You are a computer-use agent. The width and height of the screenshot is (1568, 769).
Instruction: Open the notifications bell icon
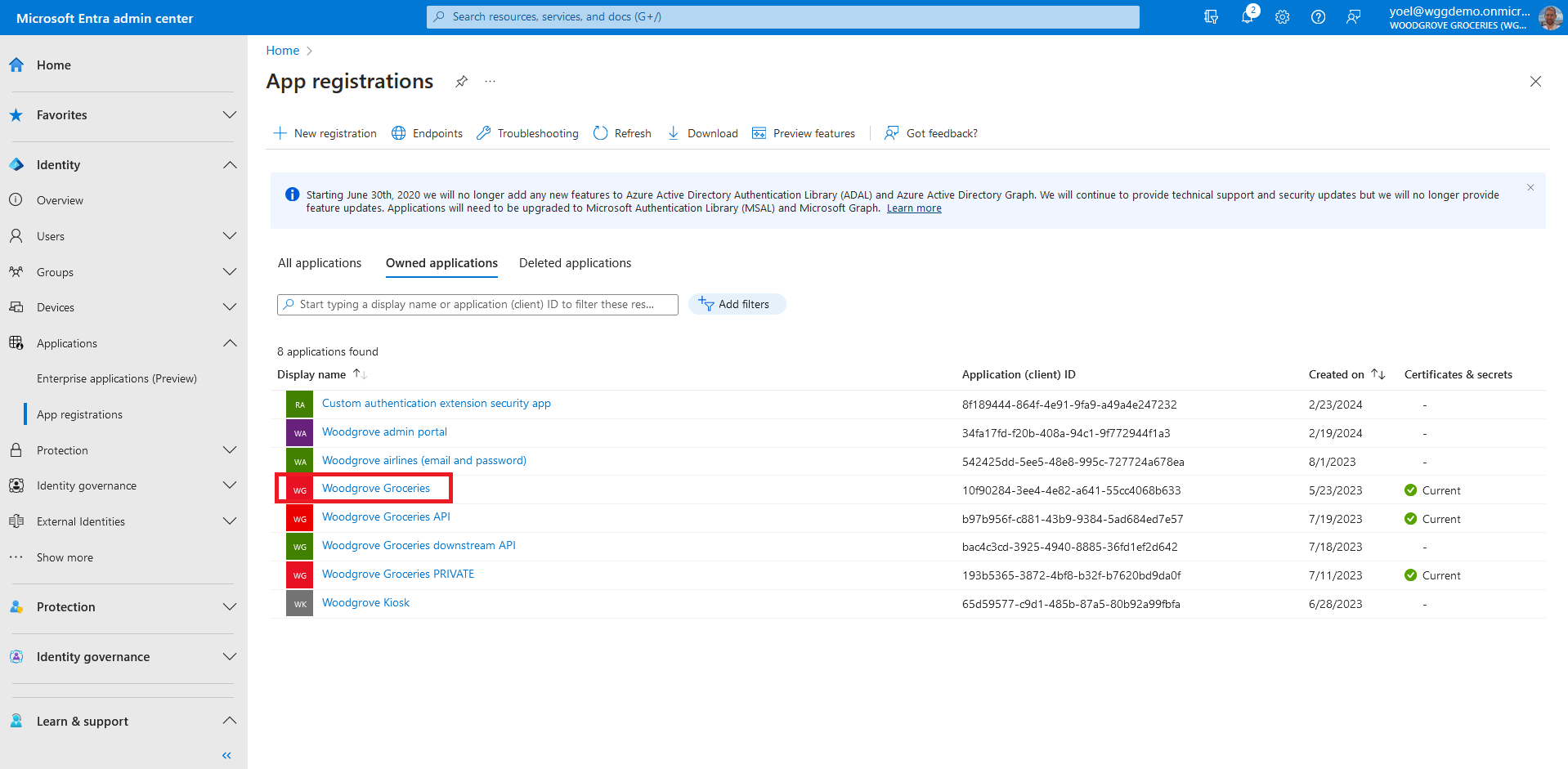tap(1247, 17)
